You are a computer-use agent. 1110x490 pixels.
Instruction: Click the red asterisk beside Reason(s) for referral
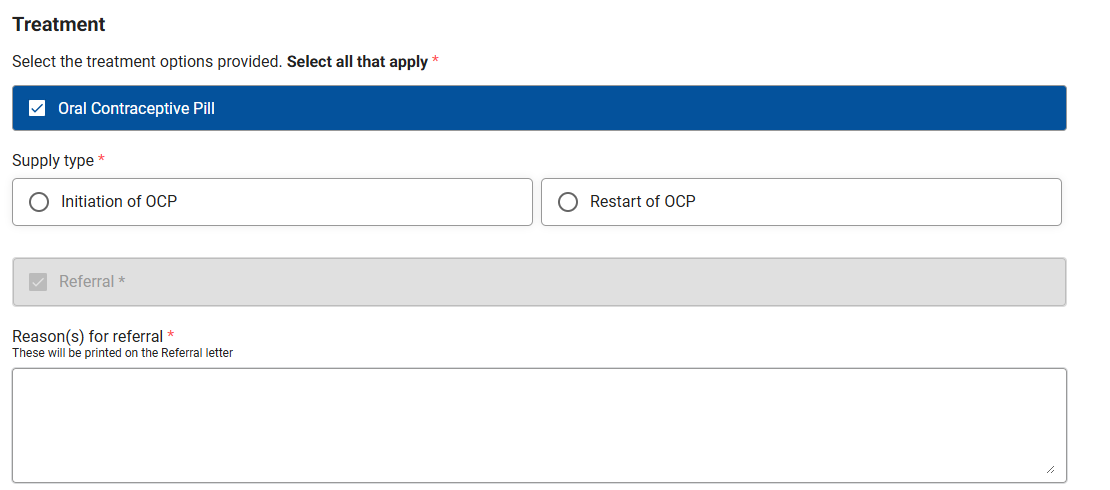(171, 334)
